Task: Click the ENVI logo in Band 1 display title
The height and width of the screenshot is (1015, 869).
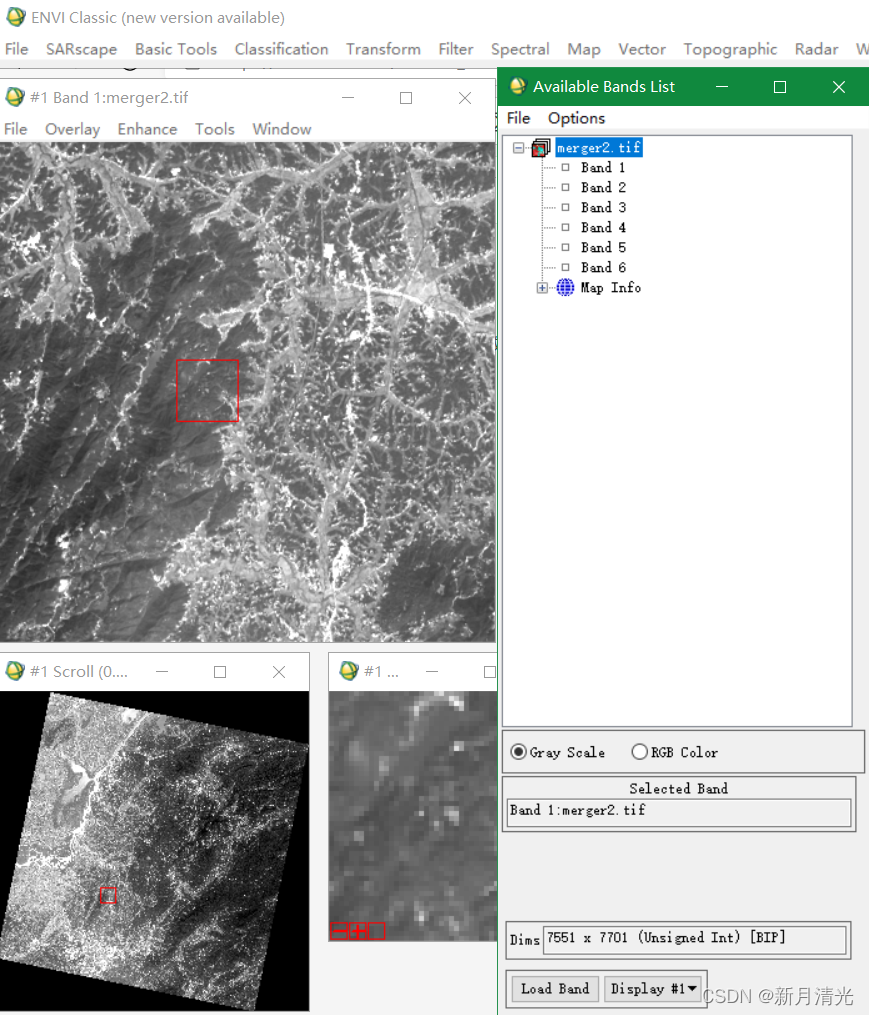Action: tap(15, 98)
